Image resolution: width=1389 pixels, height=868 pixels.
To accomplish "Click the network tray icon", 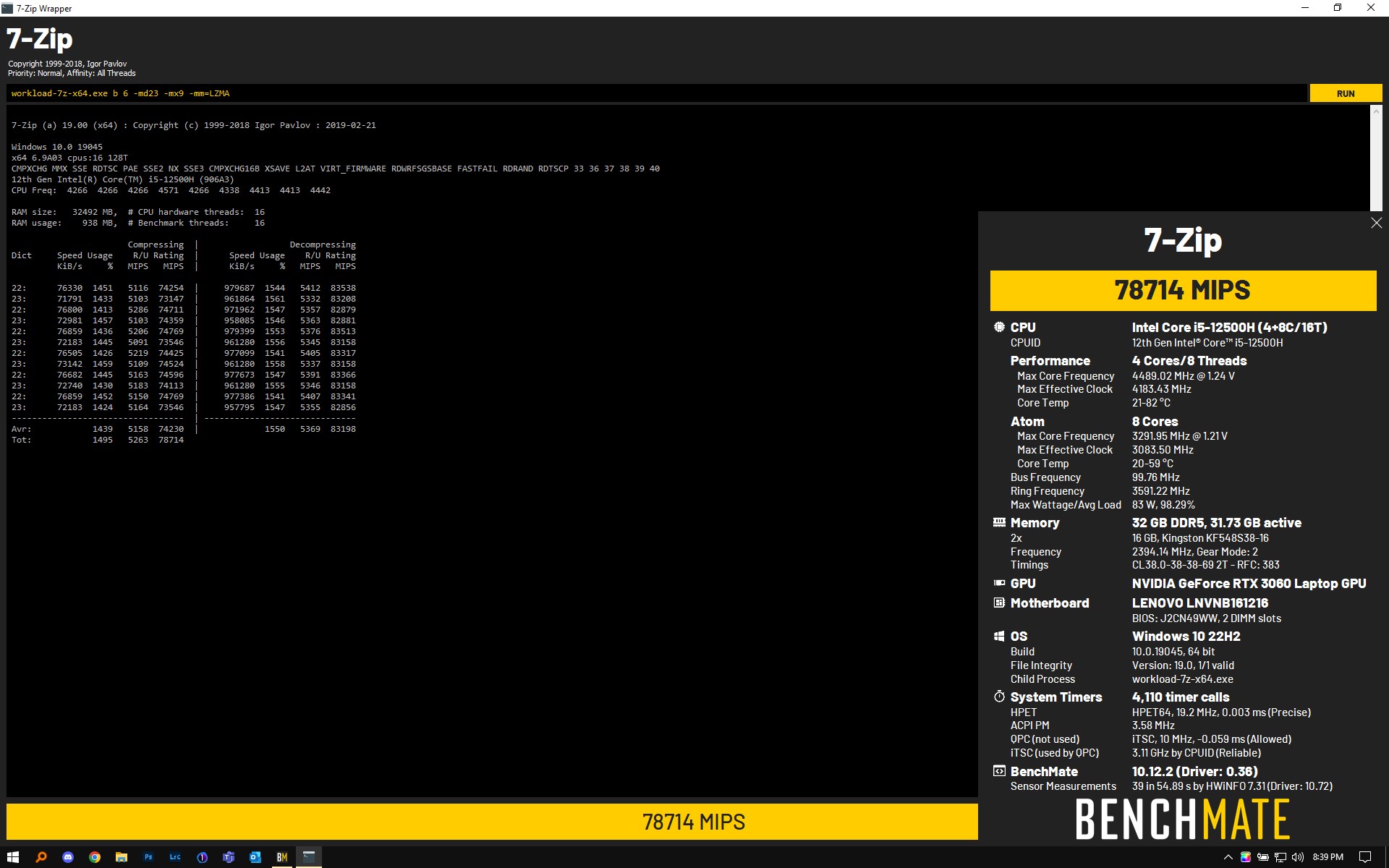I will coord(1280,857).
